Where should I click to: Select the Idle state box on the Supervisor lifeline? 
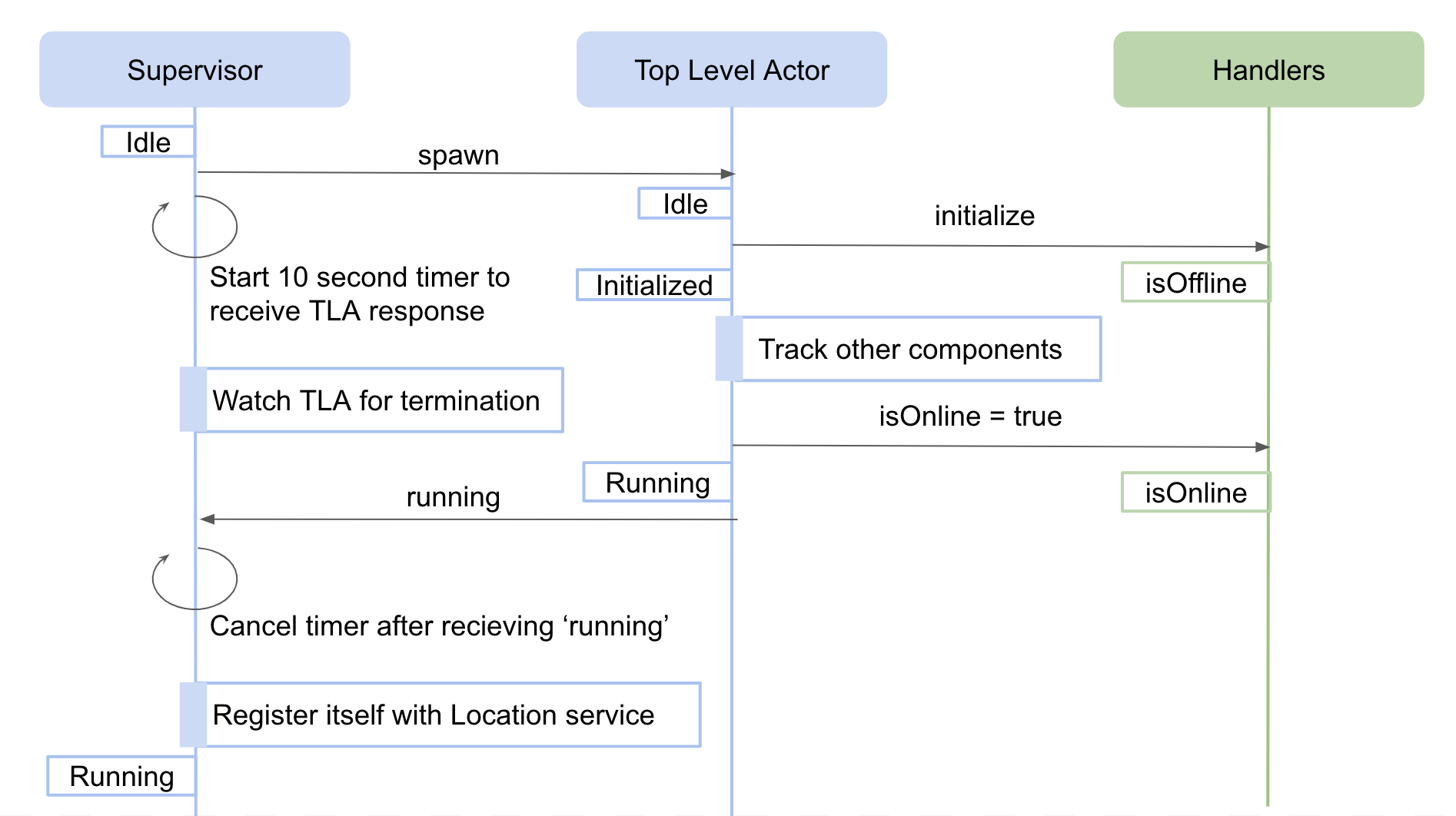pos(148,142)
